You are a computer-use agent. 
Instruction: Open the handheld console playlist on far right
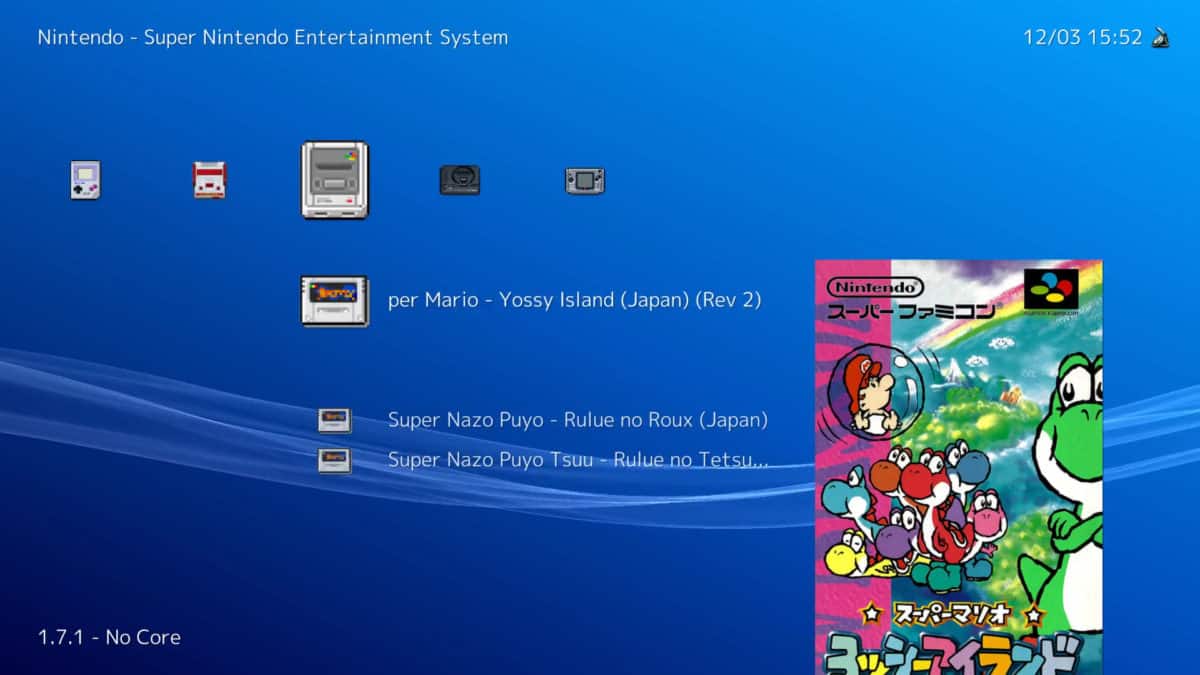tap(584, 181)
